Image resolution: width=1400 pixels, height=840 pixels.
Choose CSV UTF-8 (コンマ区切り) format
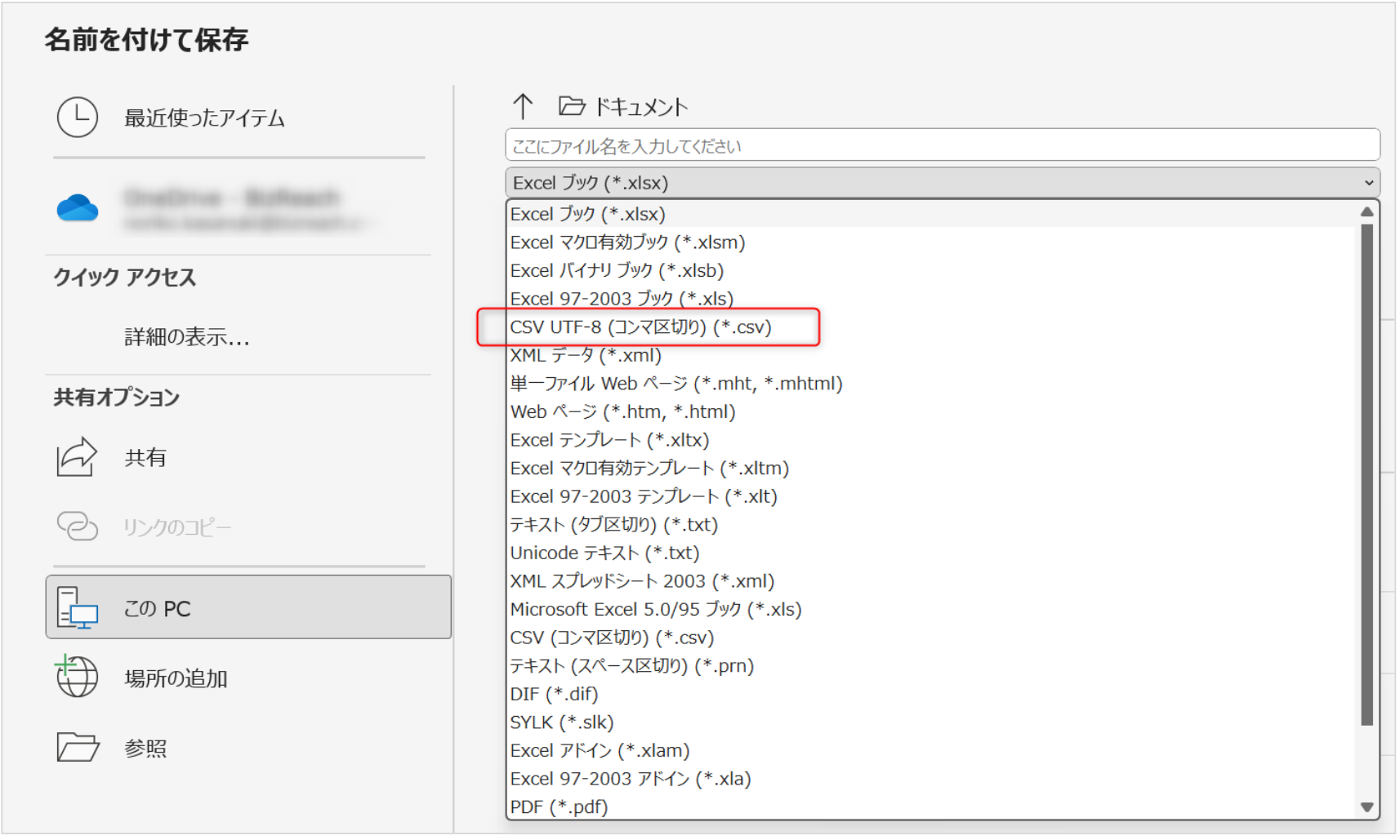point(640,327)
